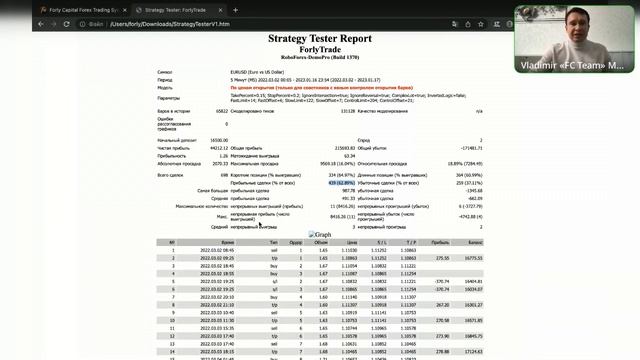Click the Прибыль column header
The height and width of the screenshot is (360, 640).
(x=440, y=242)
